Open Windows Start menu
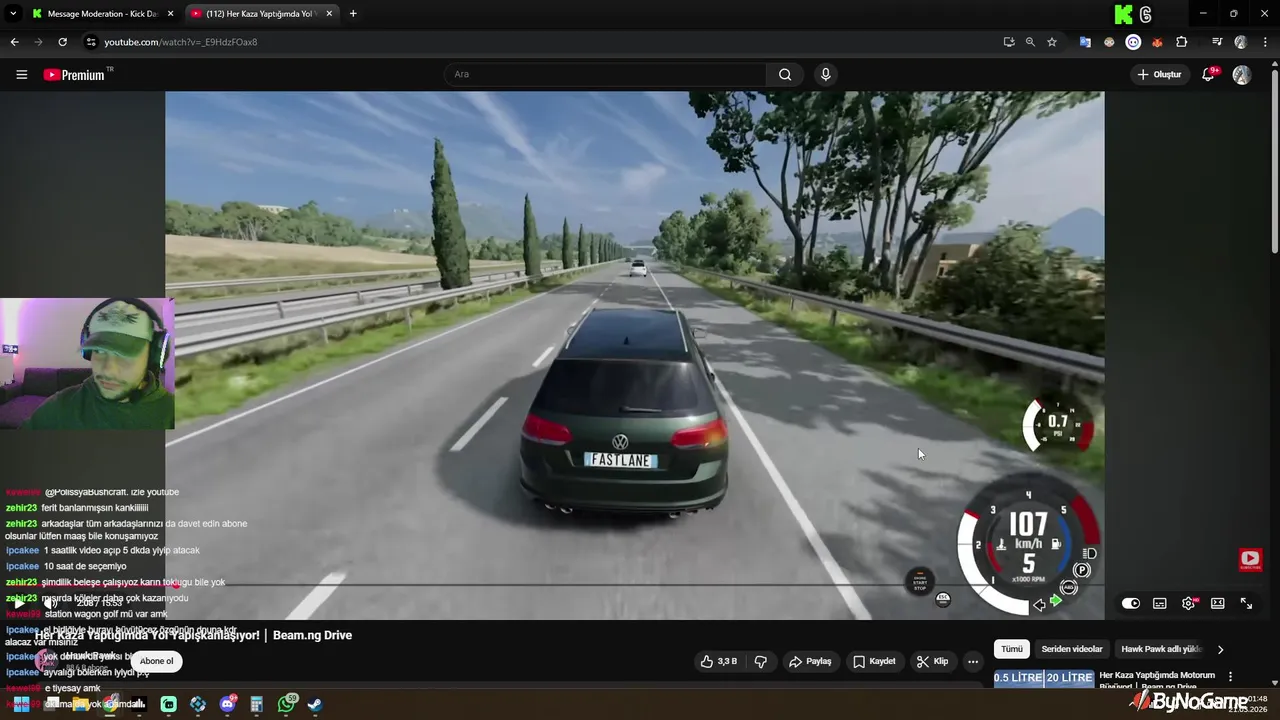 coord(21,705)
